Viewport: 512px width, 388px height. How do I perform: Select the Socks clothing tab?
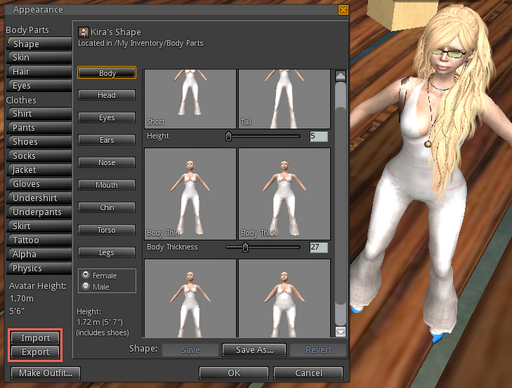[39, 156]
